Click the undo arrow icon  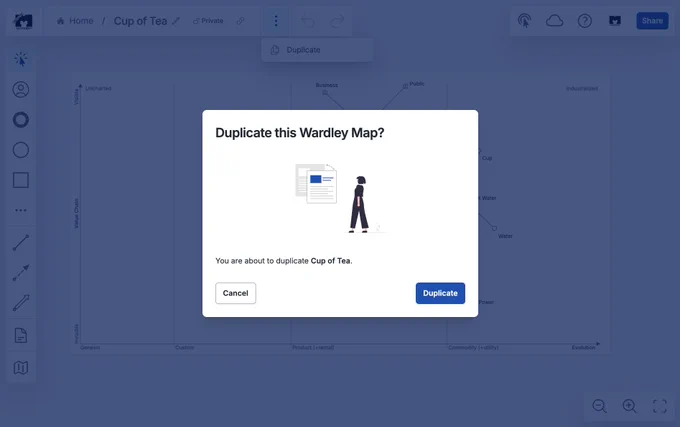tap(308, 21)
